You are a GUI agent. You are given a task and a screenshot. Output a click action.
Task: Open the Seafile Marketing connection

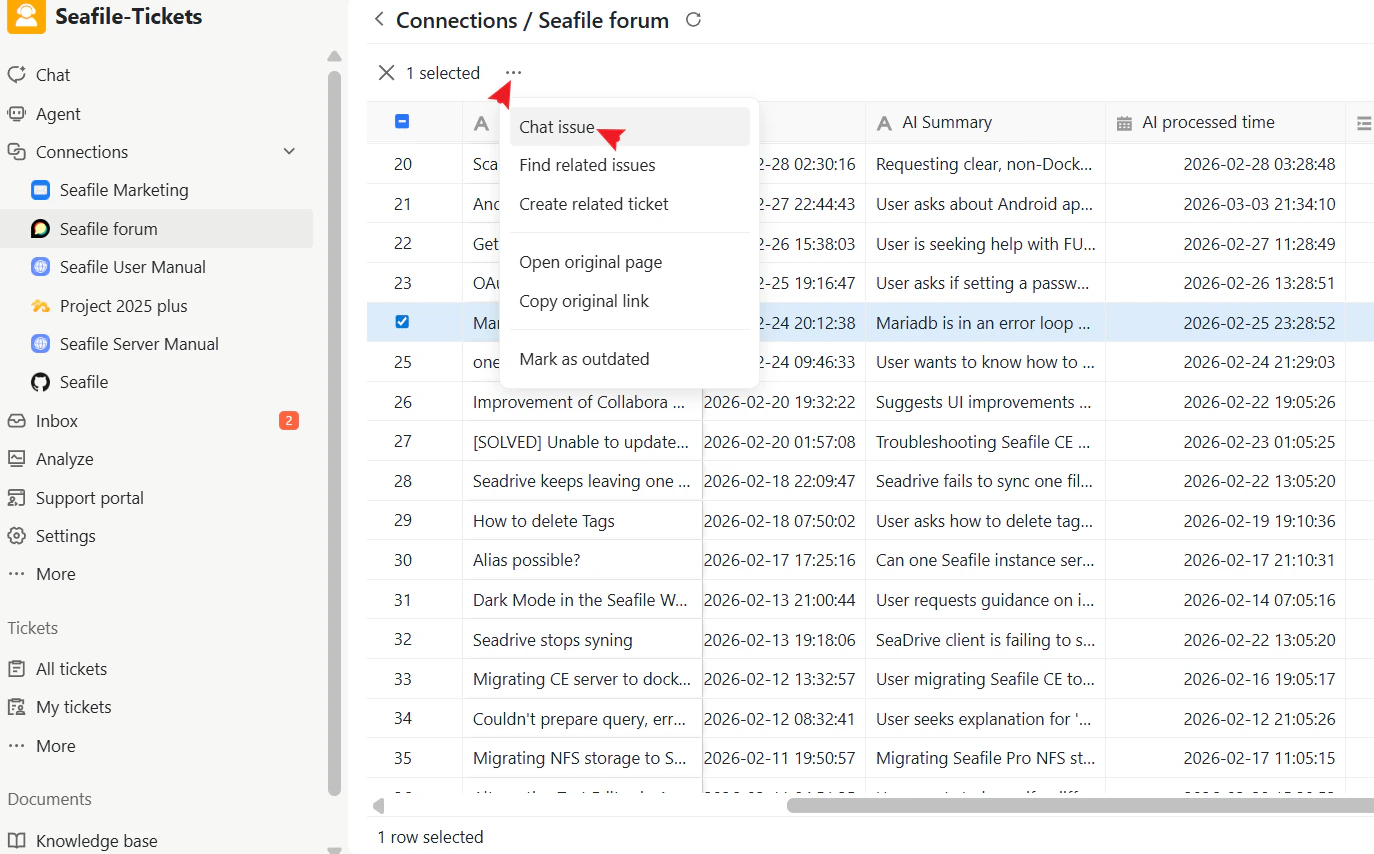pyautogui.click(x=124, y=190)
